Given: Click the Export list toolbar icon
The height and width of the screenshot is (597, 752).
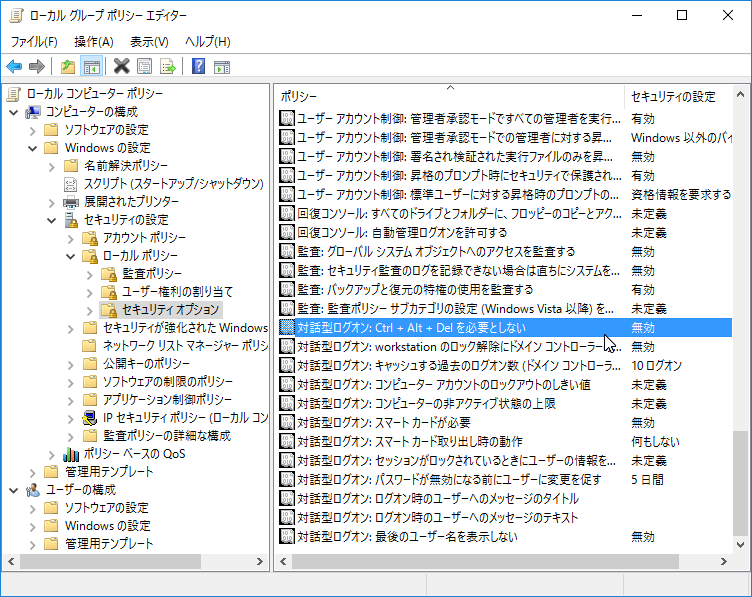Looking at the screenshot, I should pyautogui.click(x=168, y=66).
